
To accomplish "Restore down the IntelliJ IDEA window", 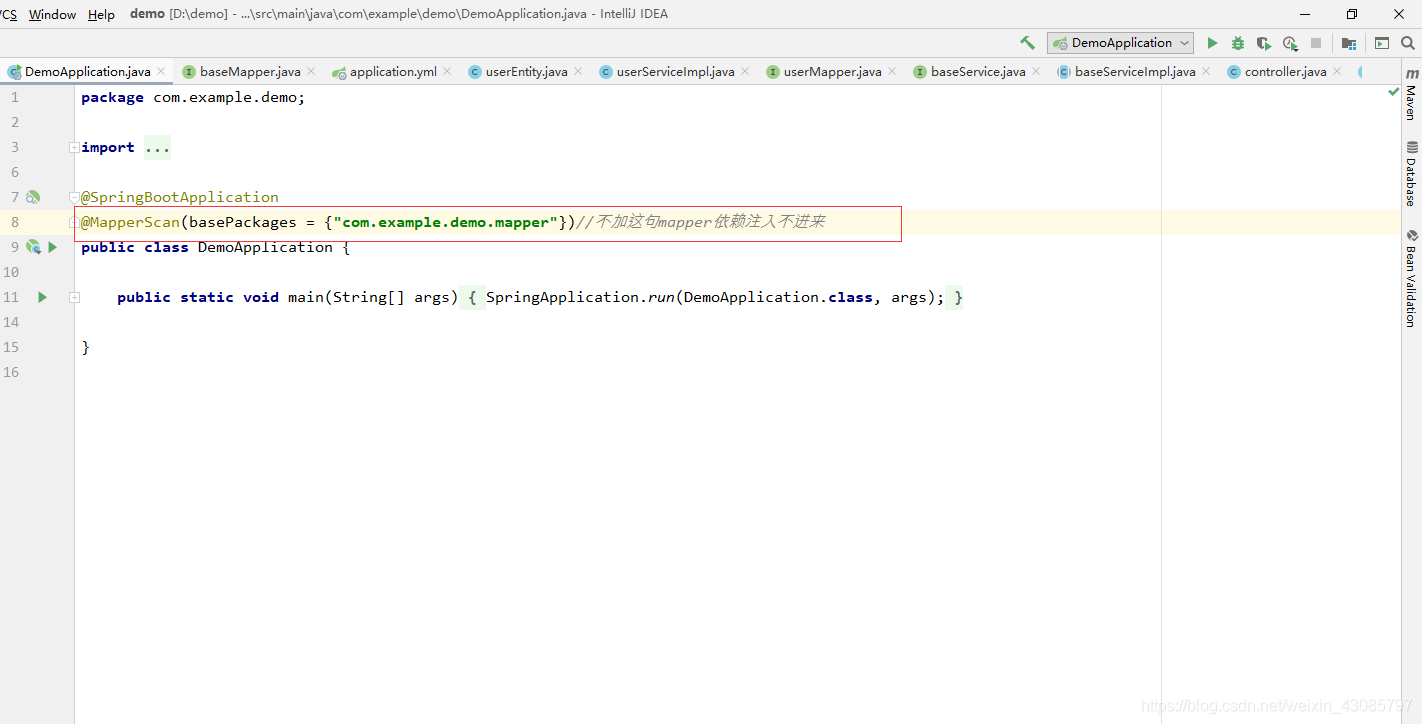I will tap(1352, 14).
